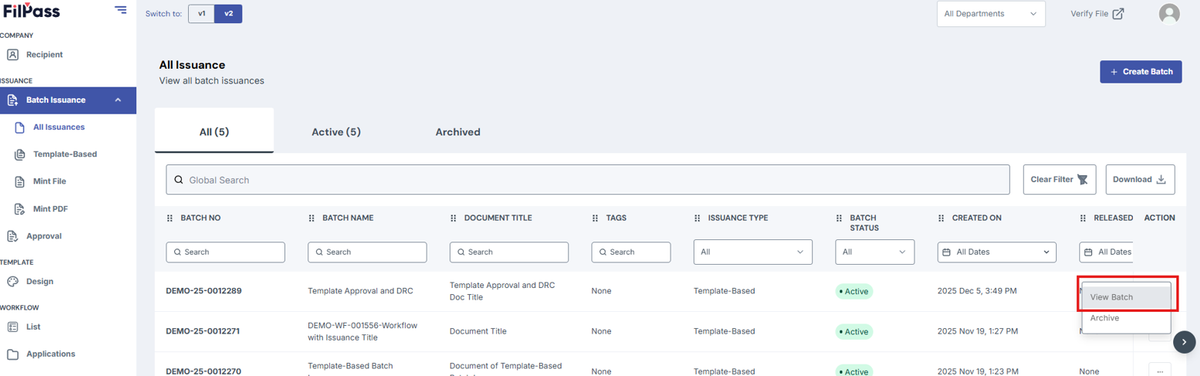Click the Batch Name search field
Image resolution: width=1200 pixels, height=376 pixels.
(367, 252)
